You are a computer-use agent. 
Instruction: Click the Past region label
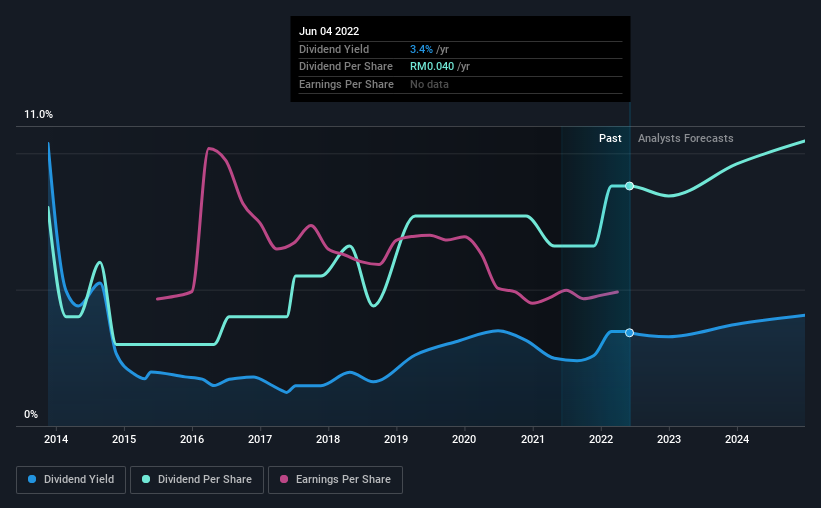(610, 138)
